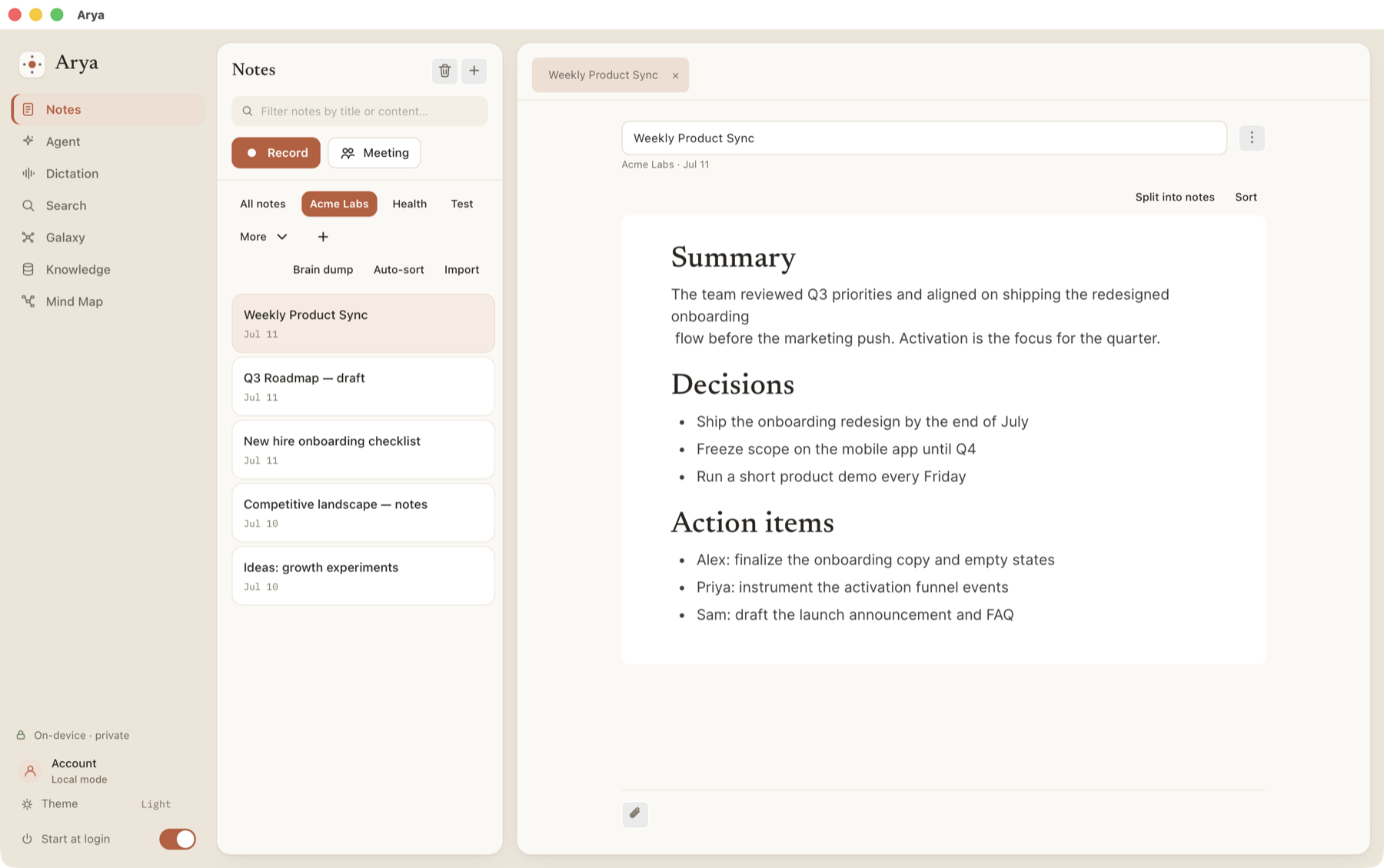Image resolution: width=1384 pixels, height=868 pixels.
Task: Click the Action items heading
Action: coord(752,523)
